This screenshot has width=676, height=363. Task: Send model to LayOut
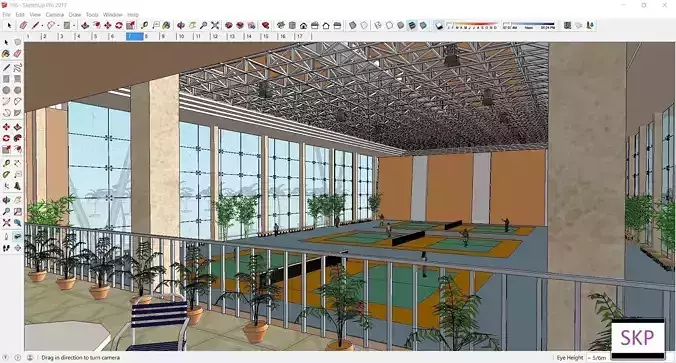(251, 25)
